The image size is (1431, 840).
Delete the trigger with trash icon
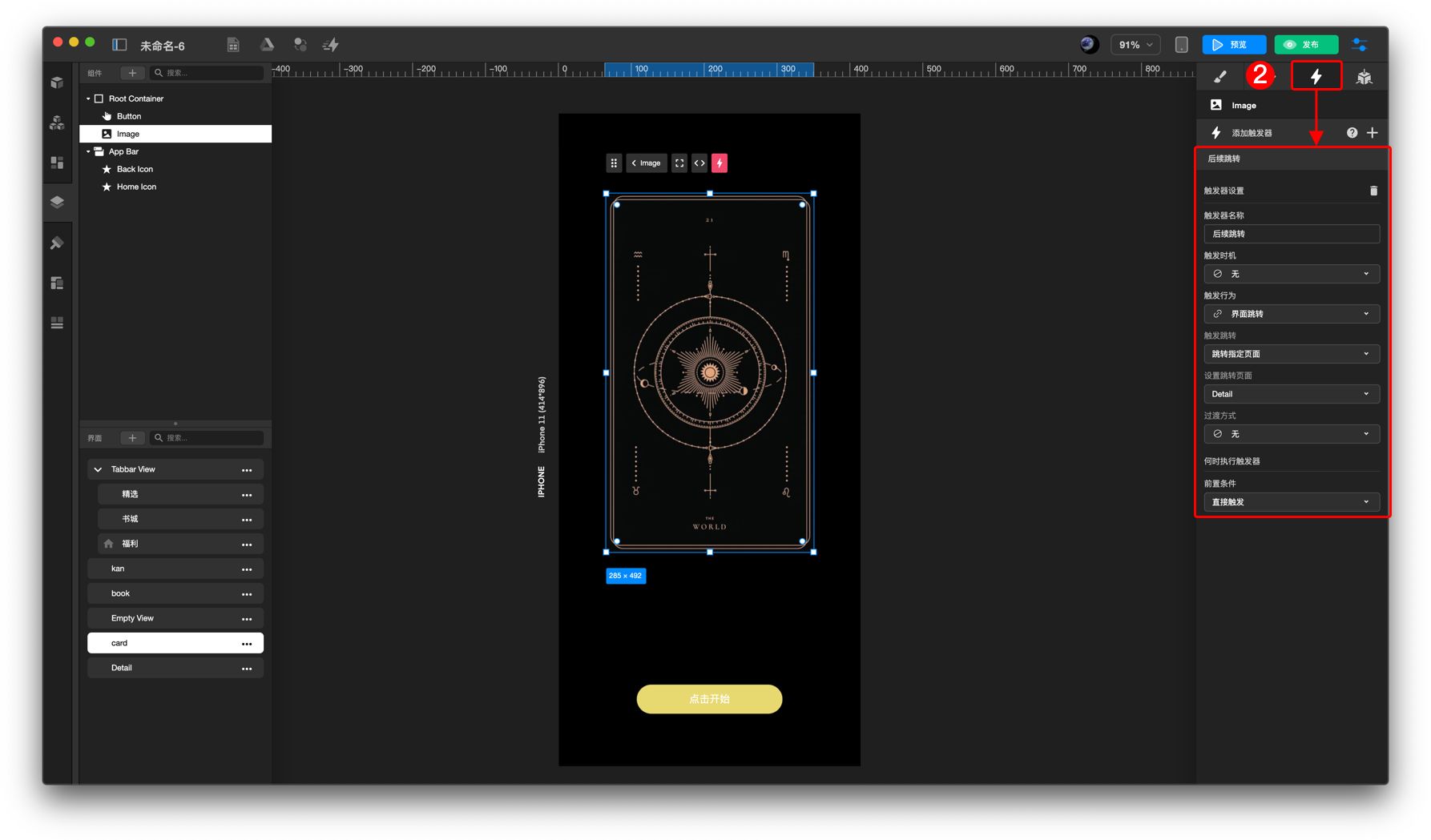coord(1373,191)
